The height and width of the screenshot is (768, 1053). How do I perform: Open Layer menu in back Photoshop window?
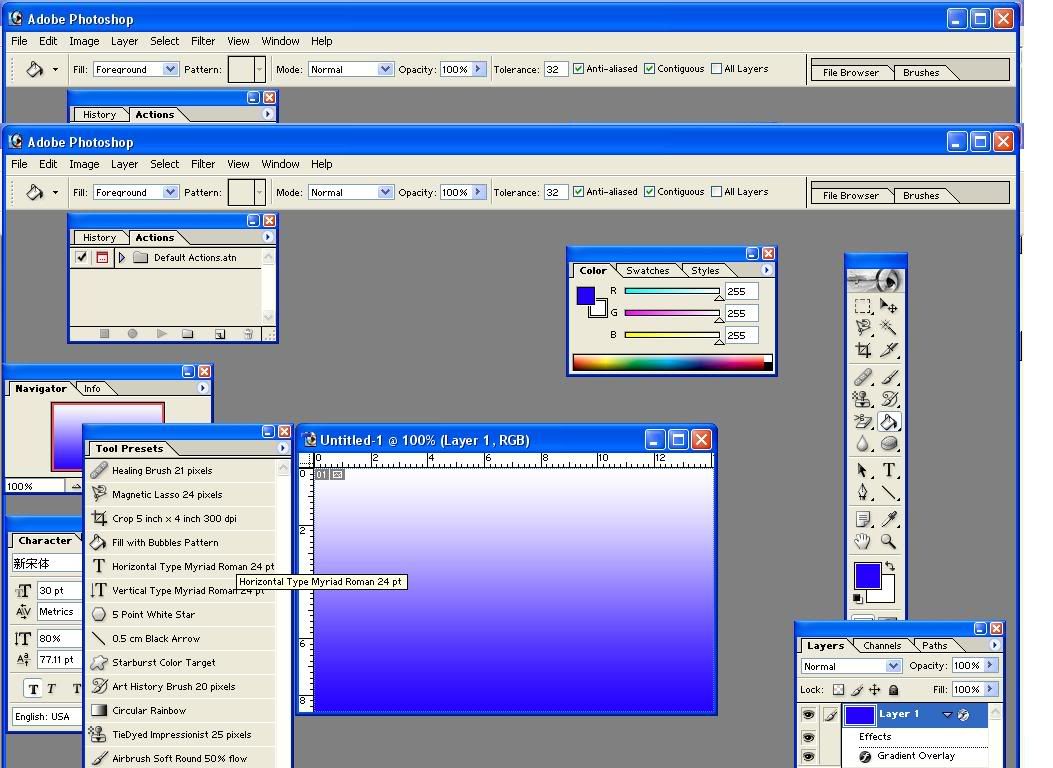tap(124, 41)
